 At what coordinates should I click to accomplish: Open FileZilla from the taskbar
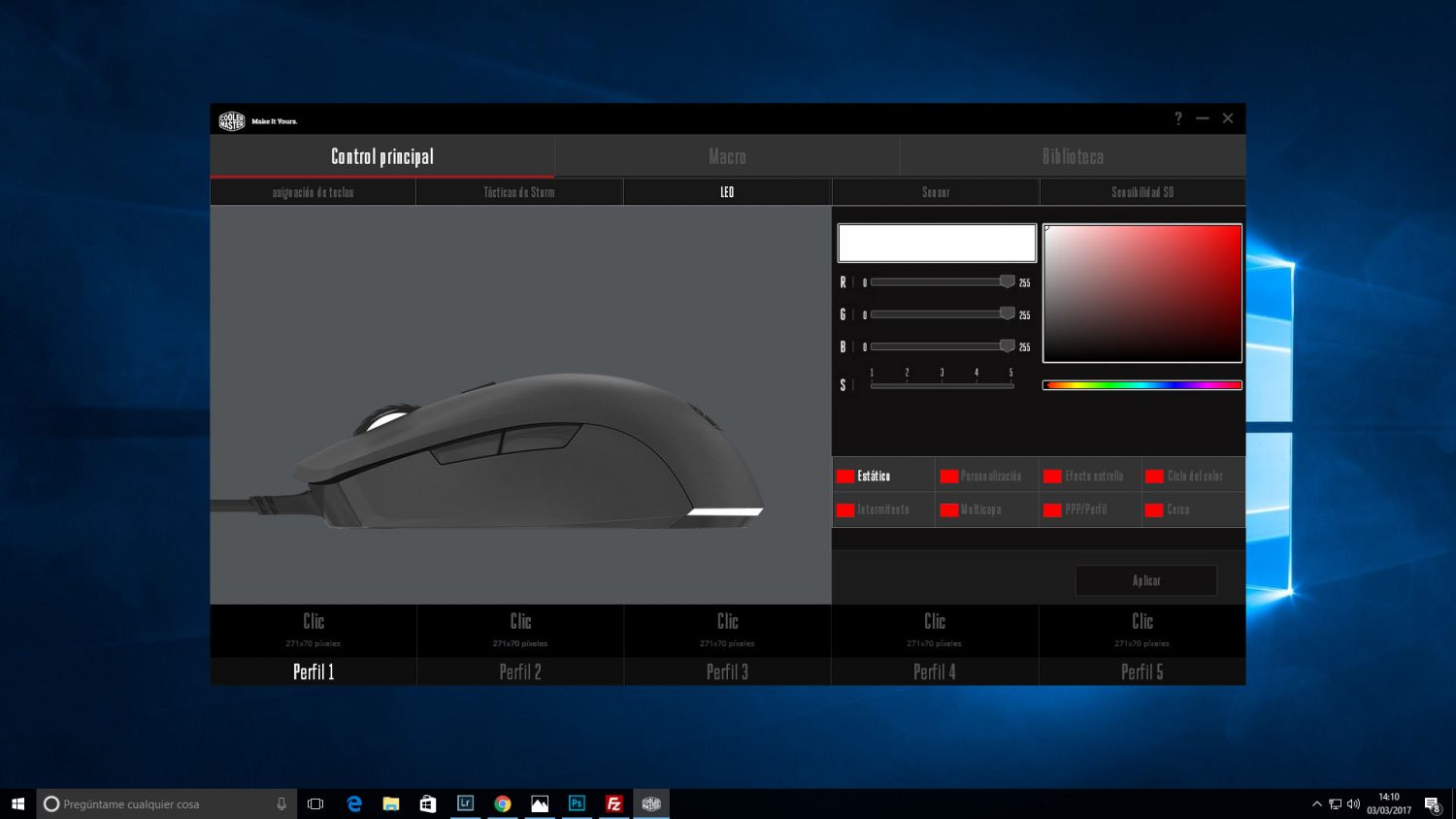[613, 803]
